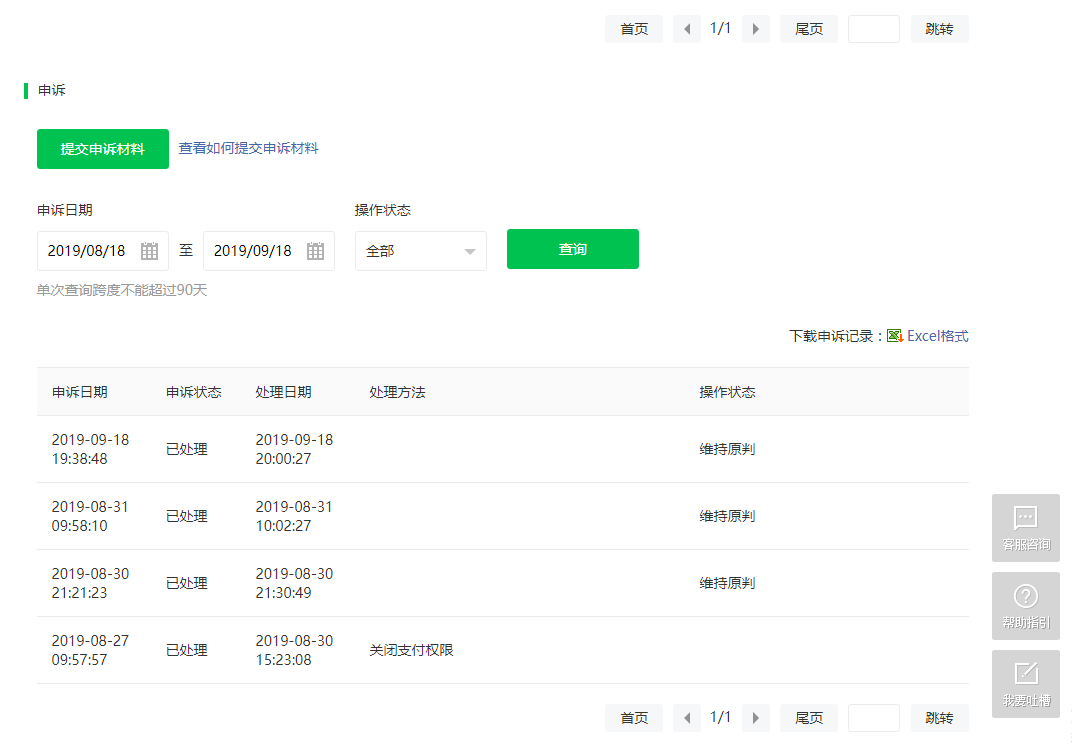
Task: Click the green 查询 button
Action: pos(573,249)
